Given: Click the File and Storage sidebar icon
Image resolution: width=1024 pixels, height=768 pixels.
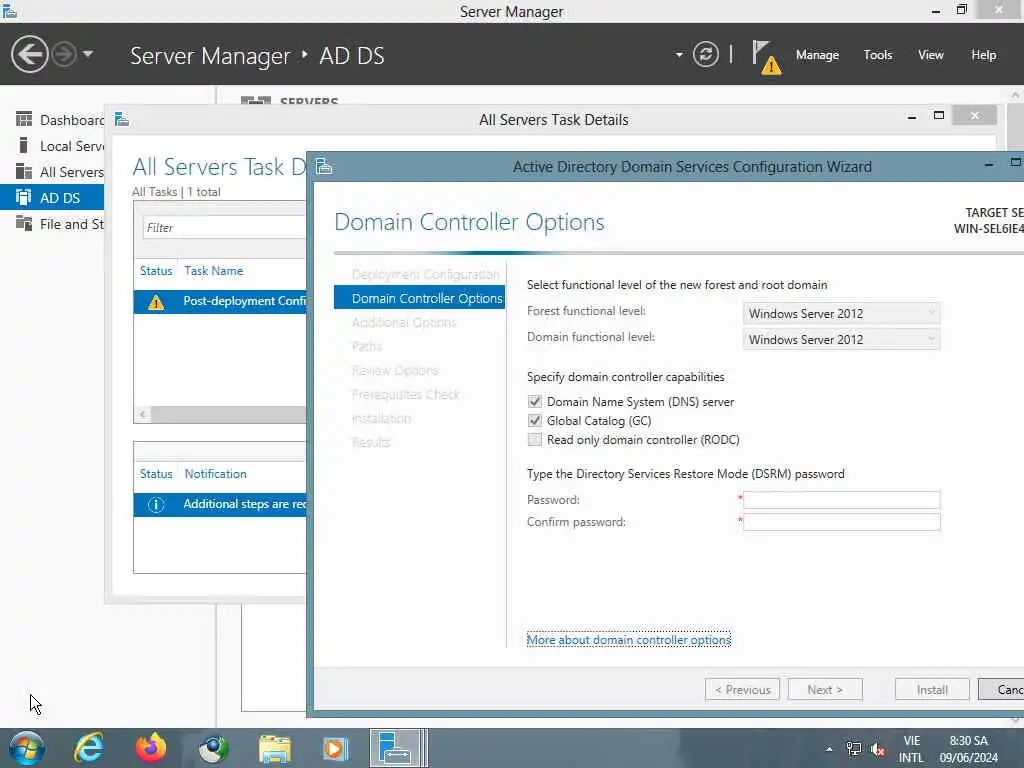Looking at the screenshot, I should tap(24, 223).
